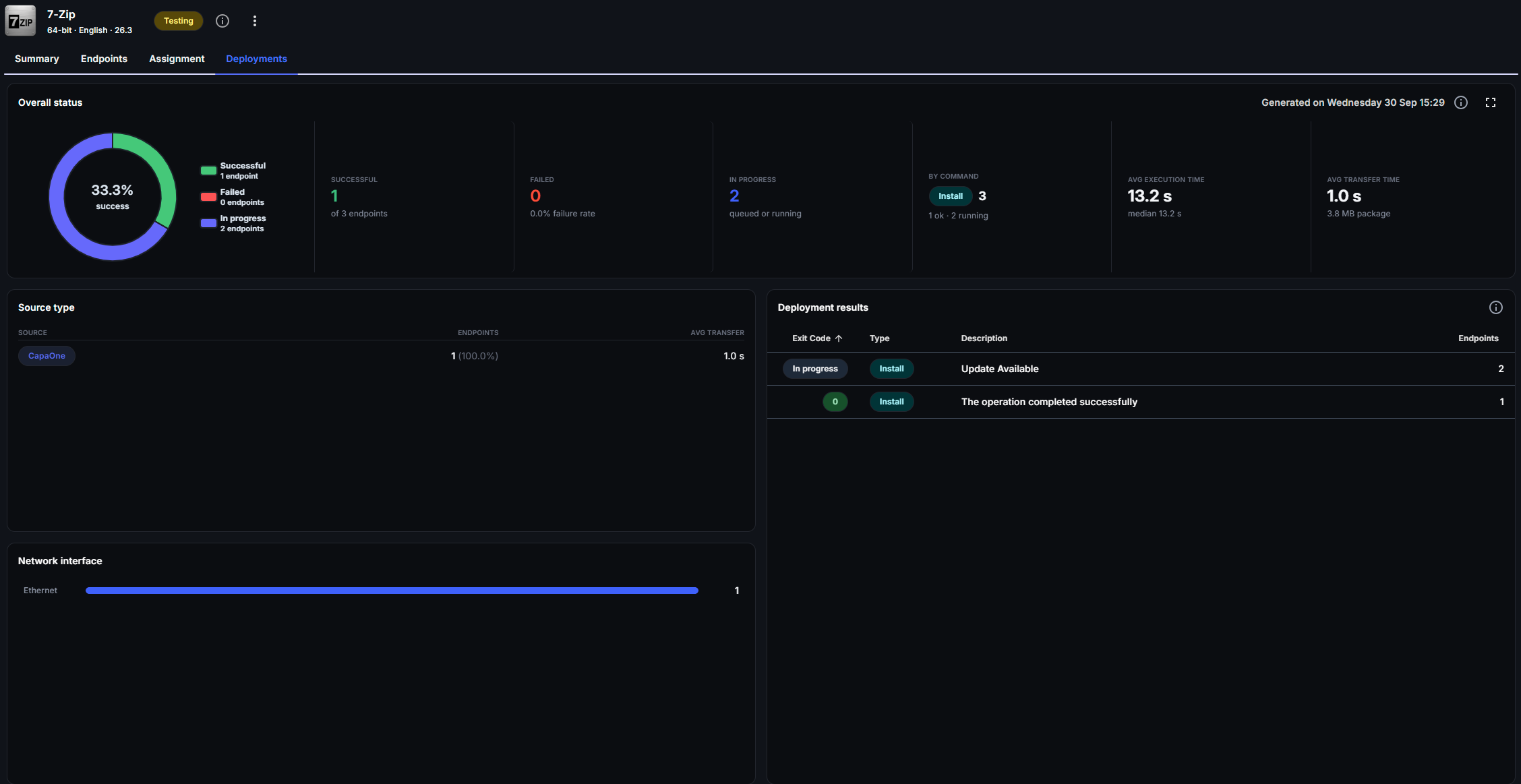Click the 13.2 s execution time value
Screen dimensions: 1521x784
[1150, 196]
